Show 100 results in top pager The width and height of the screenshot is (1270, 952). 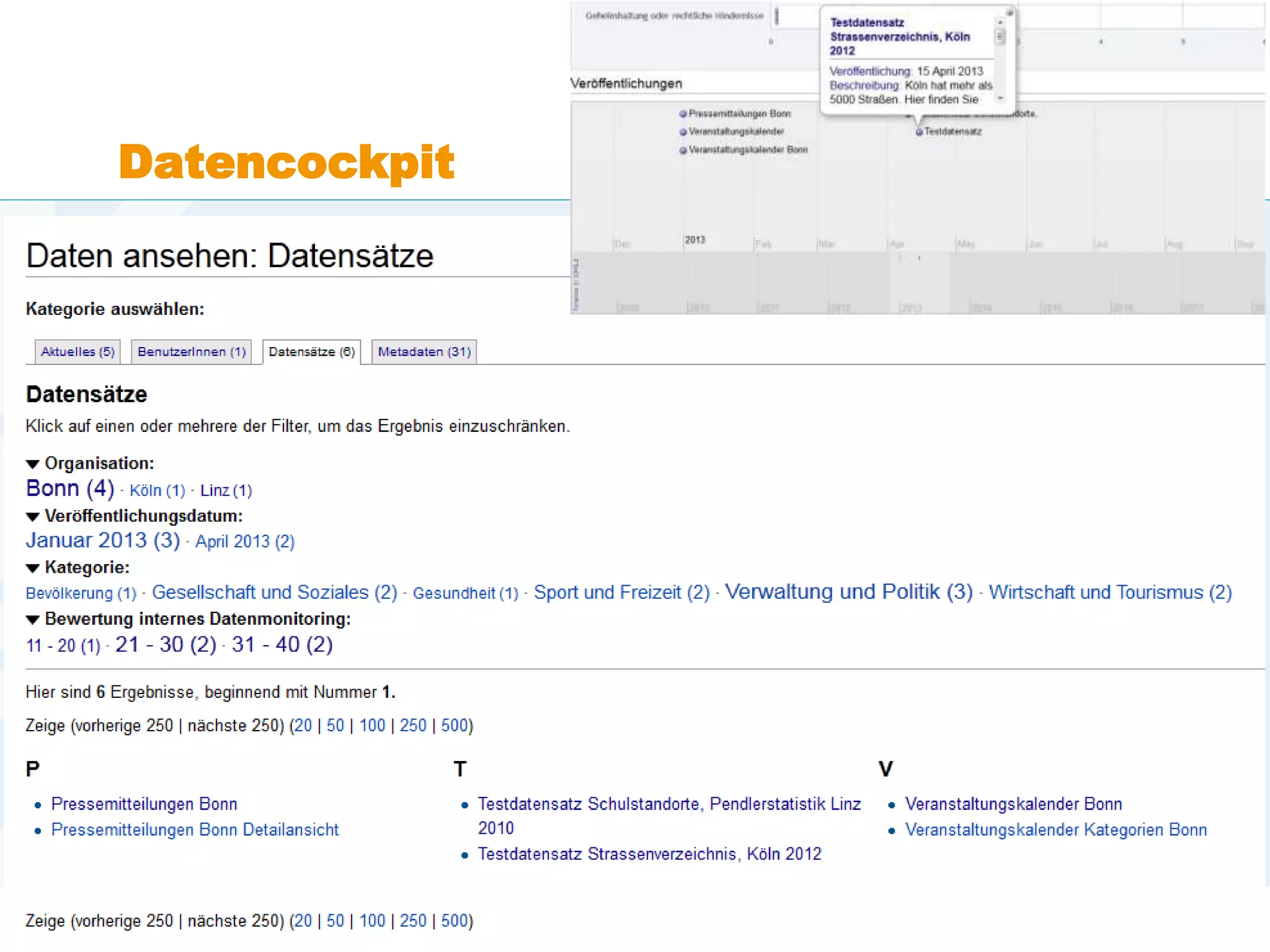pos(372,726)
